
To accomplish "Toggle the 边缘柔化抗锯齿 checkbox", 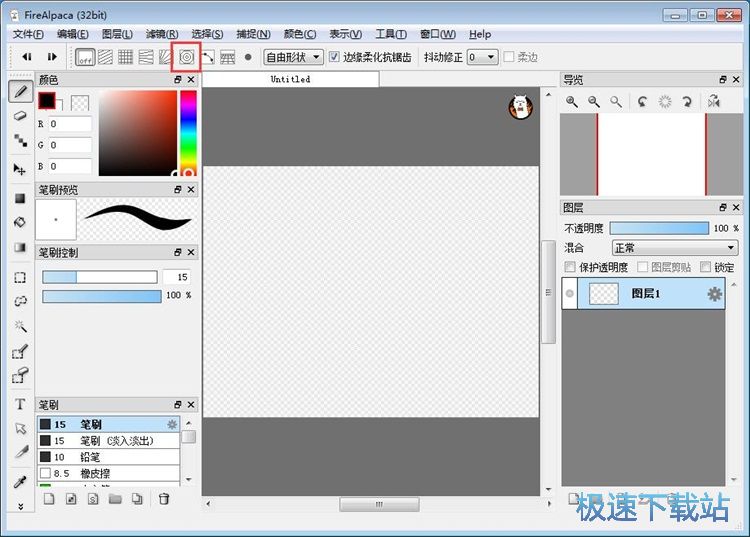I will tap(335, 57).
